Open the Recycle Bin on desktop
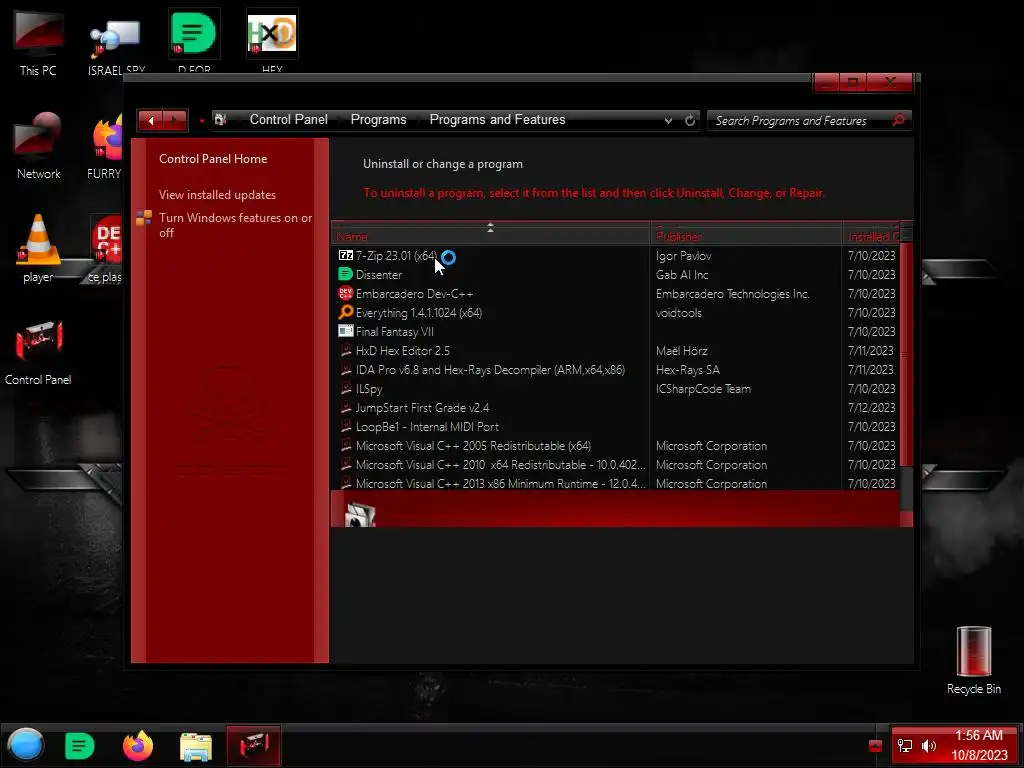The width and height of the screenshot is (1024, 768). 974,660
